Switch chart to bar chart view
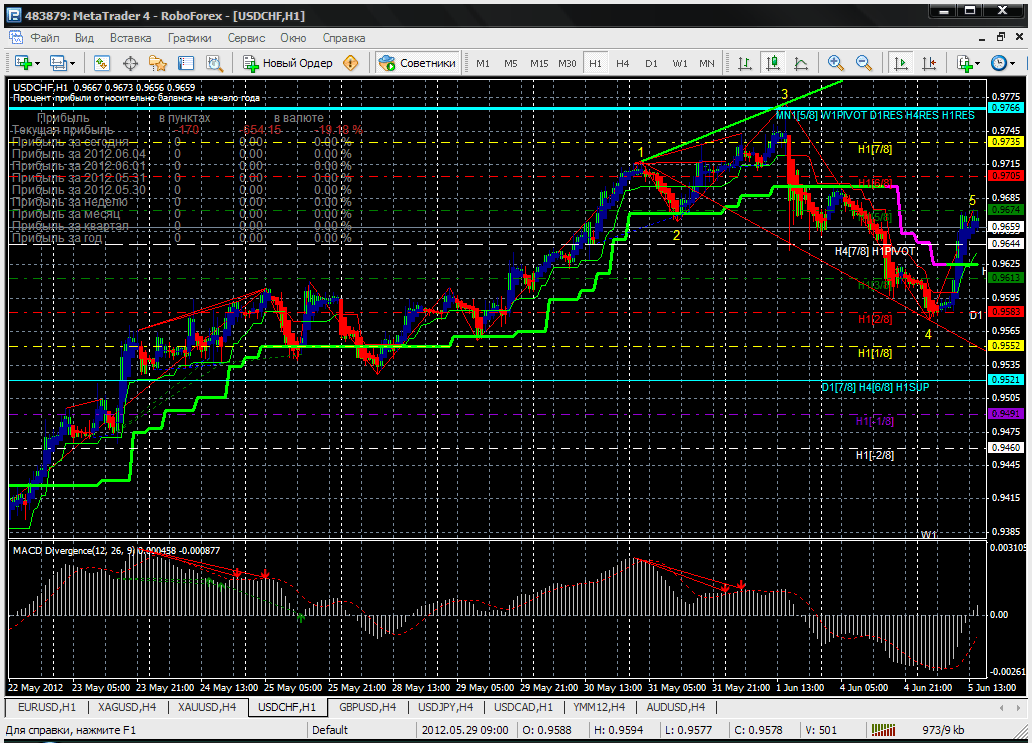The image size is (1032, 743). 745,63
